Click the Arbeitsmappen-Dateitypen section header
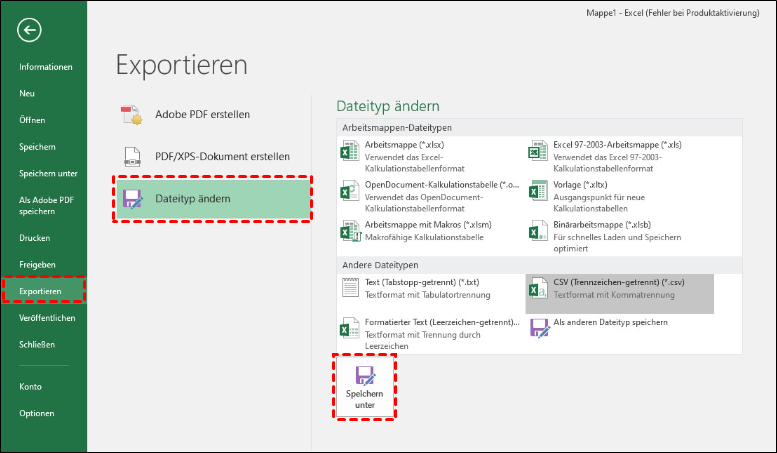Screen dimensions: 777x453 click(397, 128)
